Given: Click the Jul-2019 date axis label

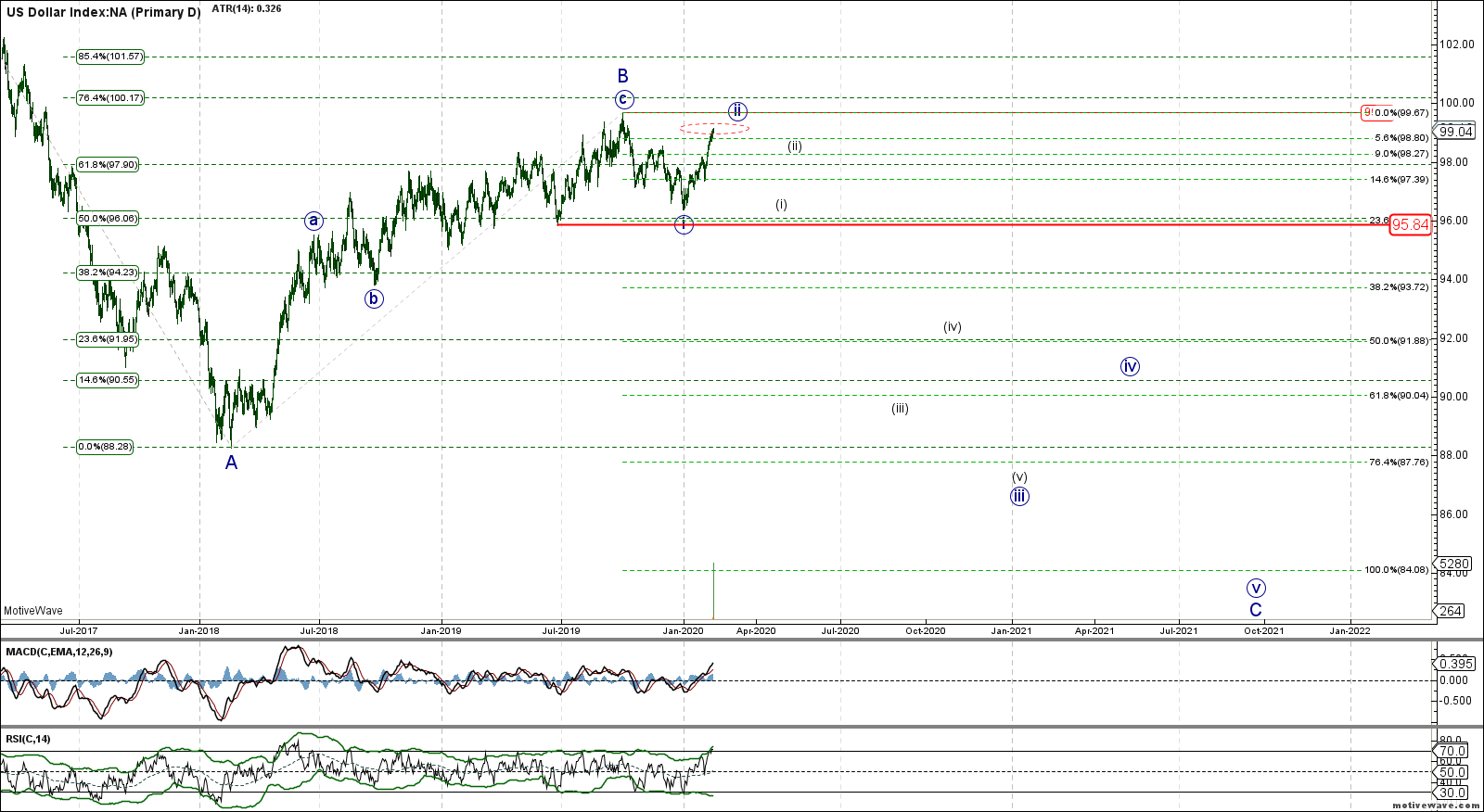Looking at the screenshot, I should pos(561,631).
